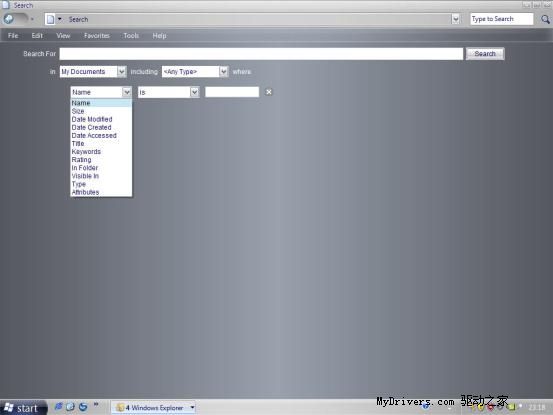
Task: Click the magnifying glass search icon
Action: click(x=545, y=19)
